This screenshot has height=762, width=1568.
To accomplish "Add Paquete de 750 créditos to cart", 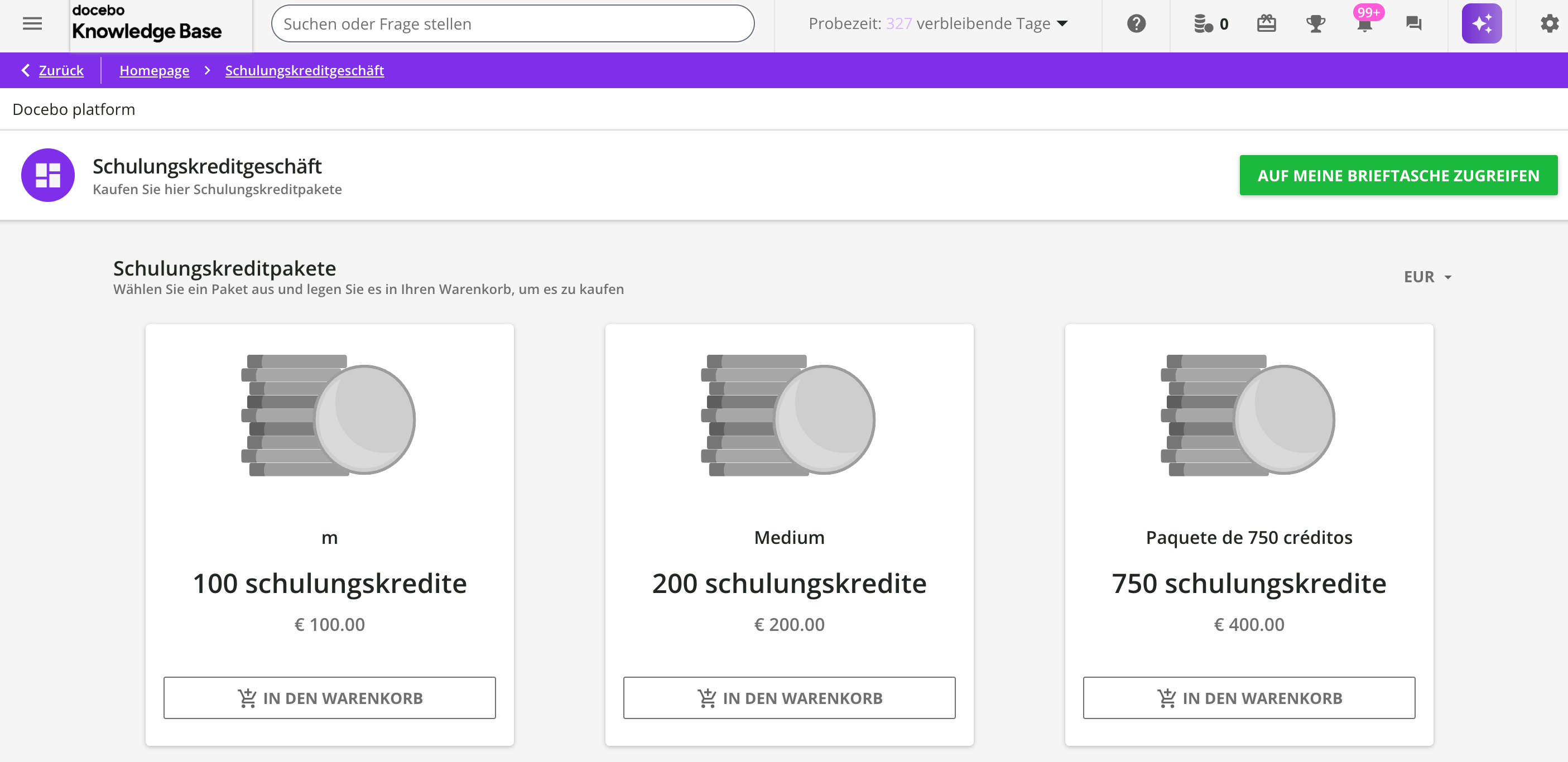I will (1248, 697).
